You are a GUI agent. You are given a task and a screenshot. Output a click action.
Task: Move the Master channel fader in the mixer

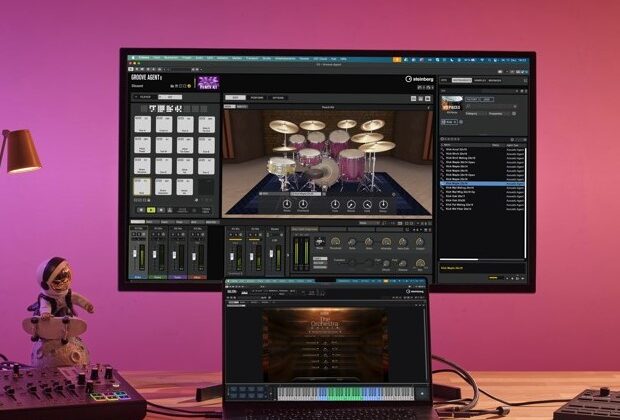271,253
